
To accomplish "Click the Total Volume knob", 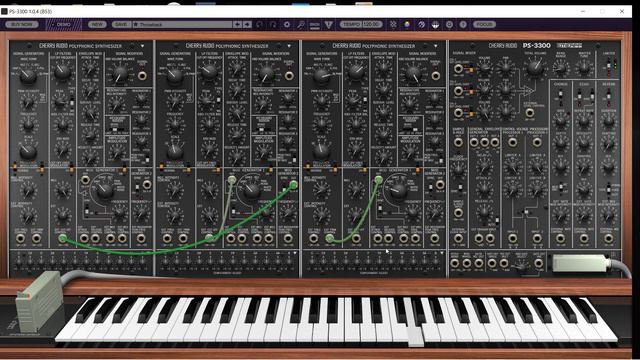I will [x=535, y=68].
